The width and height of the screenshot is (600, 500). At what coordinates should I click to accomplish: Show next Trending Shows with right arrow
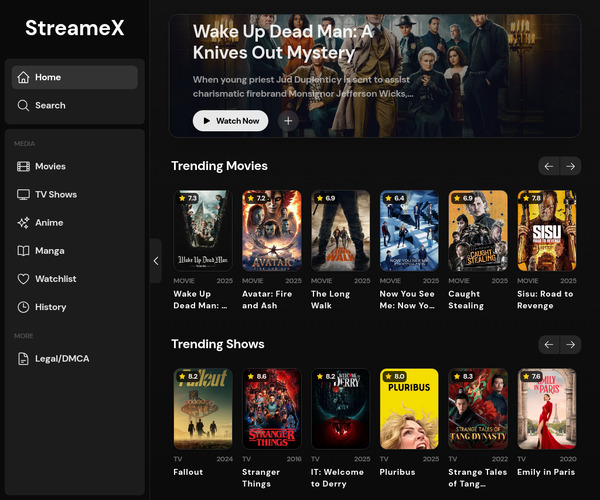pyautogui.click(x=571, y=345)
